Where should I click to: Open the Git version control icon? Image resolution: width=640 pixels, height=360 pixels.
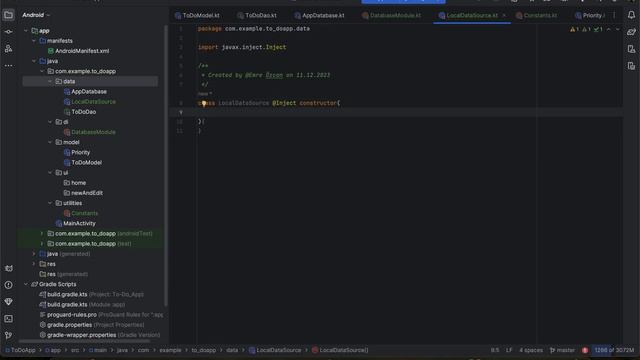tap(8, 335)
